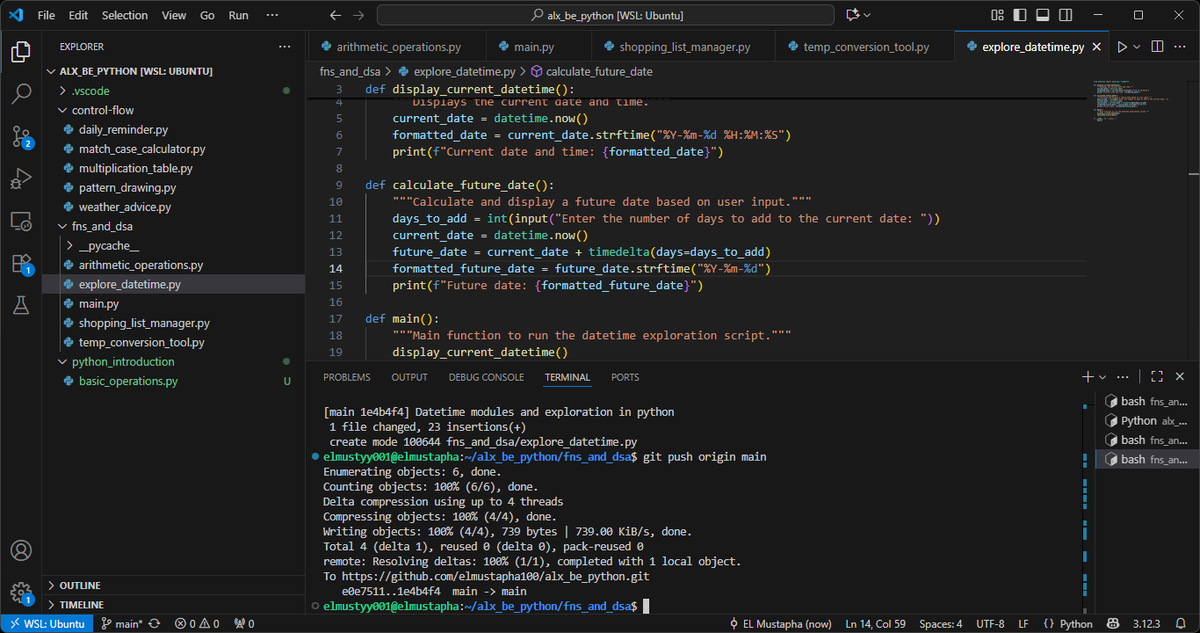Open the Copilot dropdown chevron in the title bar

pyautogui.click(x=867, y=16)
